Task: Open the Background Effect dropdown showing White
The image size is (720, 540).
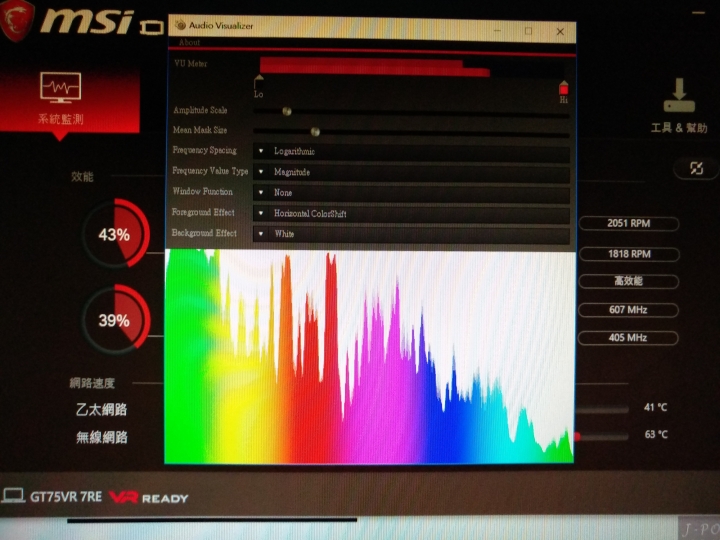Action: [411, 234]
